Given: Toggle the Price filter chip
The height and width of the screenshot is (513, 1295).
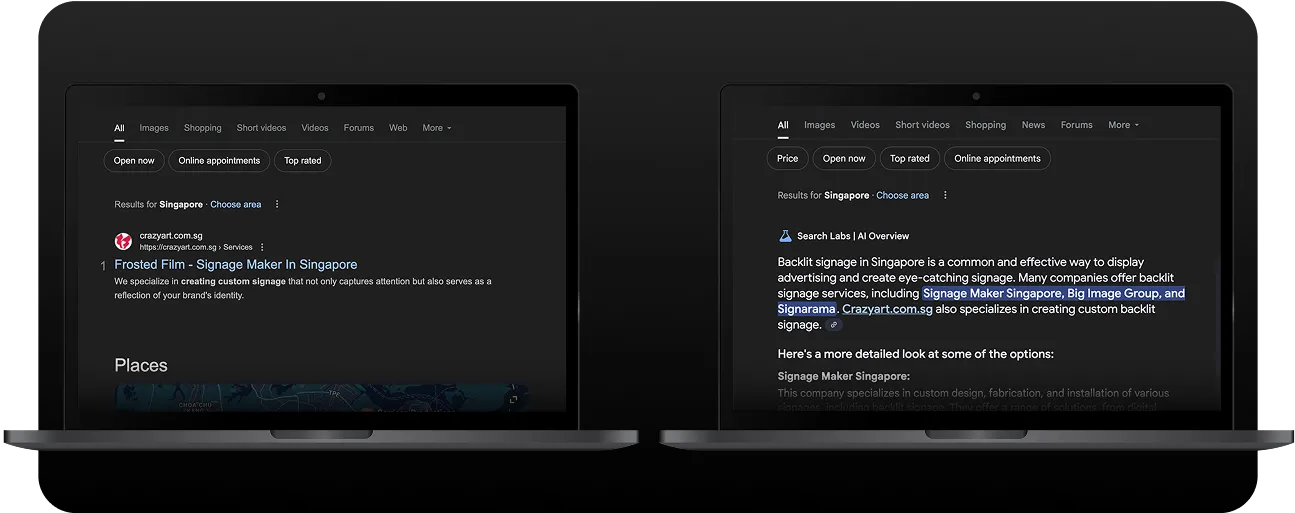Looking at the screenshot, I should click(788, 158).
